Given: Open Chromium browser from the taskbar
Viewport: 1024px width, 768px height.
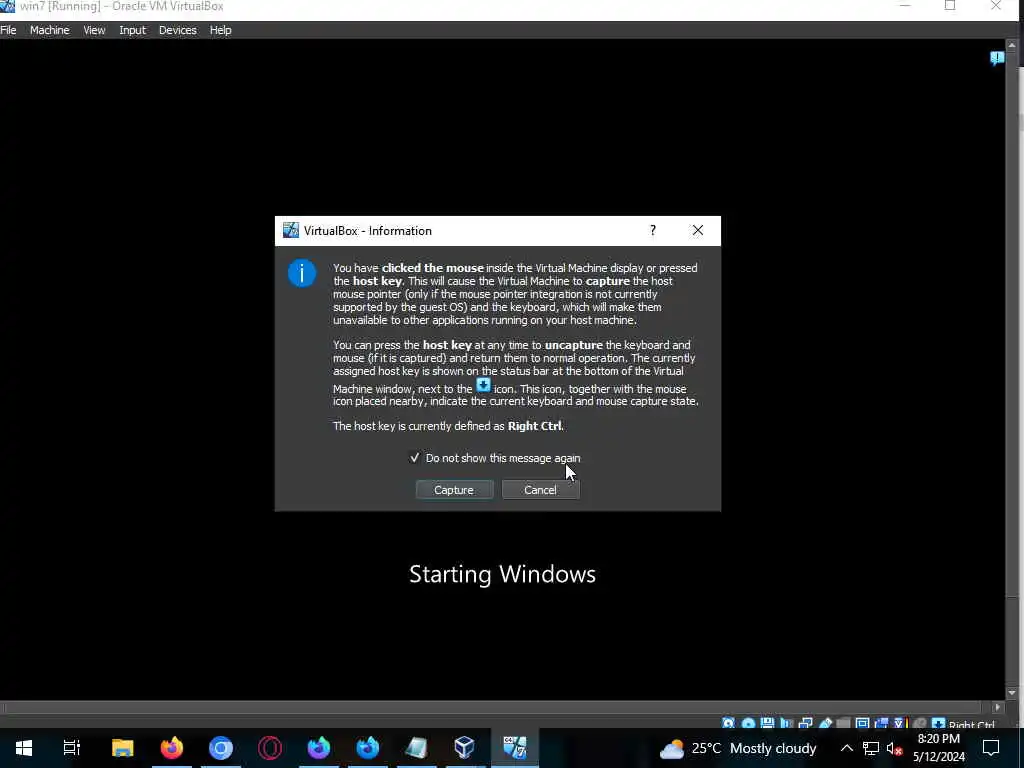Looking at the screenshot, I should coord(221,748).
